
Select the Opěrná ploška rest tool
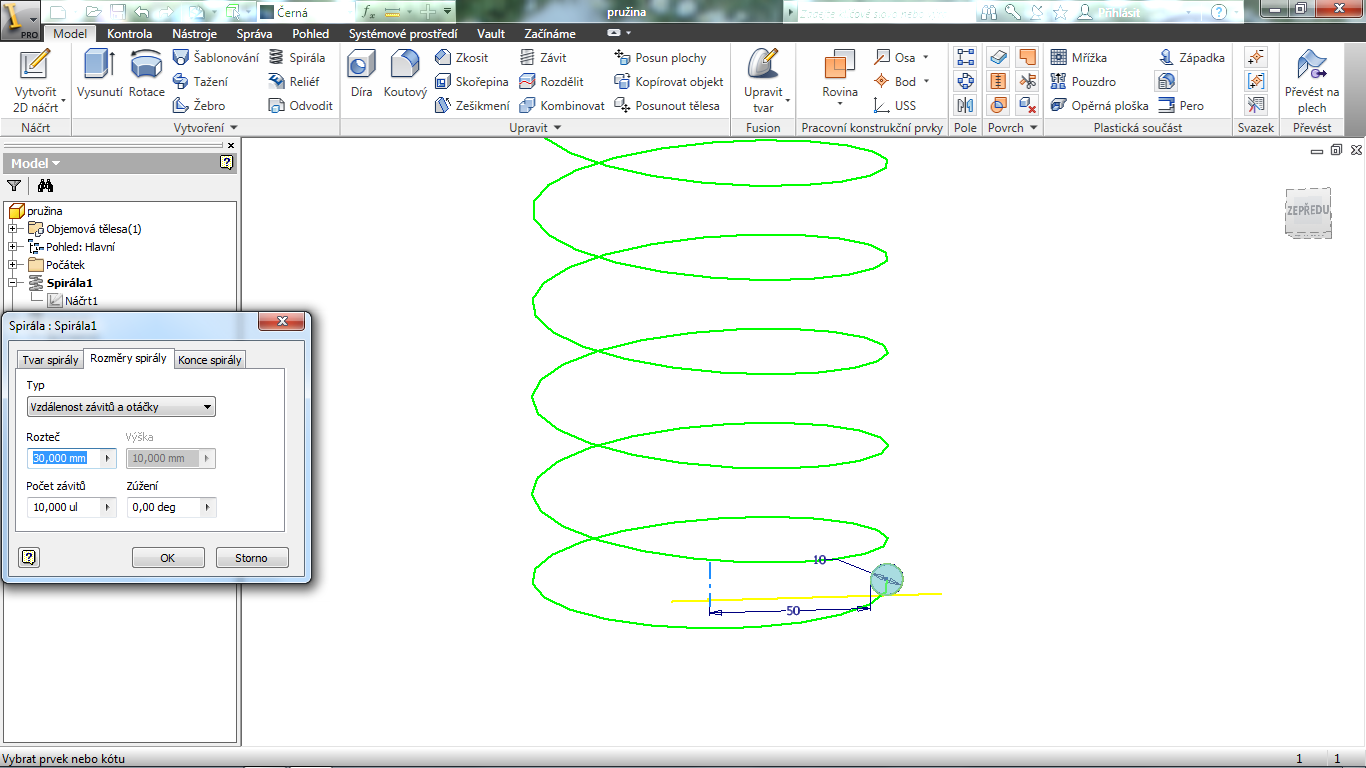click(1099, 106)
